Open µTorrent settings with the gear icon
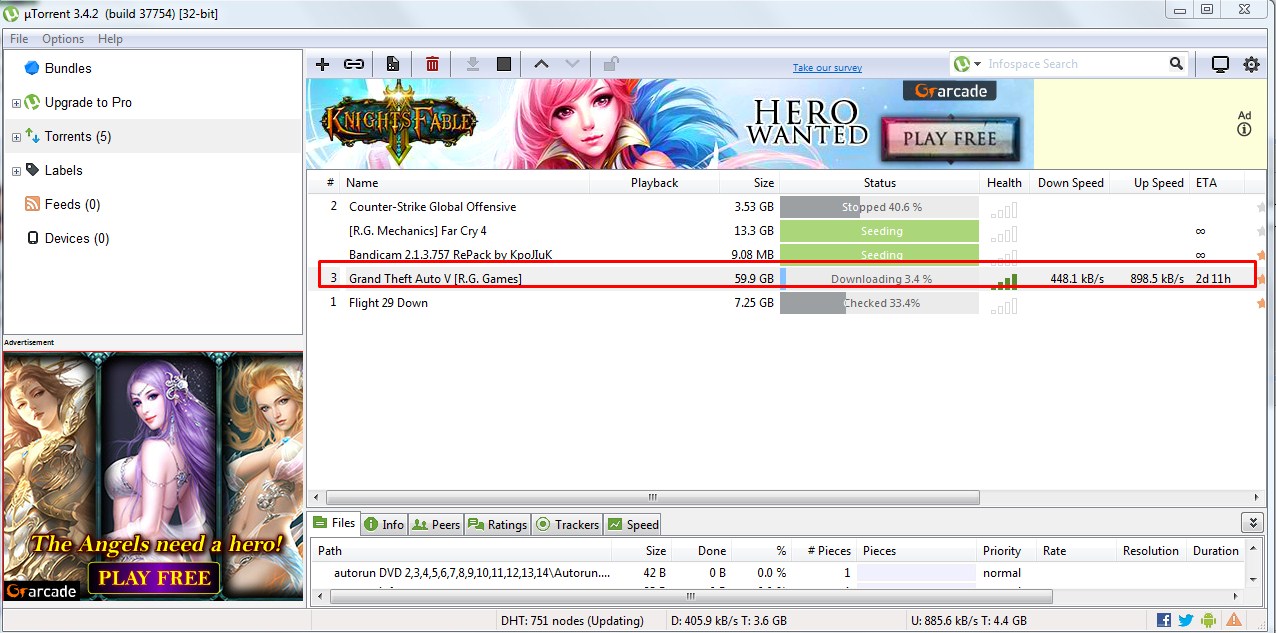The height and width of the screenshot is (633, 1276). point(1251,63)
